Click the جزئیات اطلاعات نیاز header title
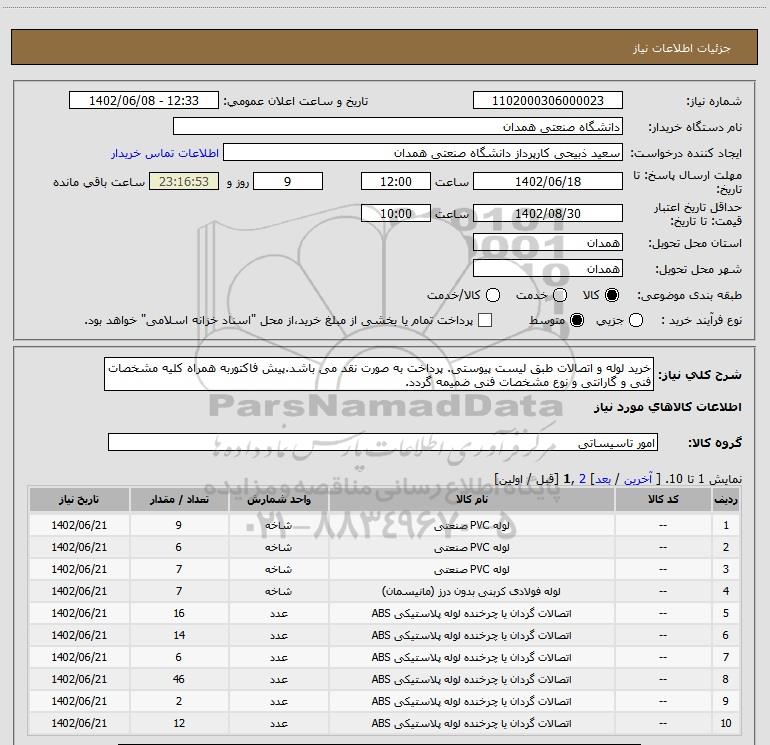Image resolution: width=770 pixels, height=745 pixels. [x=682, y=48]
